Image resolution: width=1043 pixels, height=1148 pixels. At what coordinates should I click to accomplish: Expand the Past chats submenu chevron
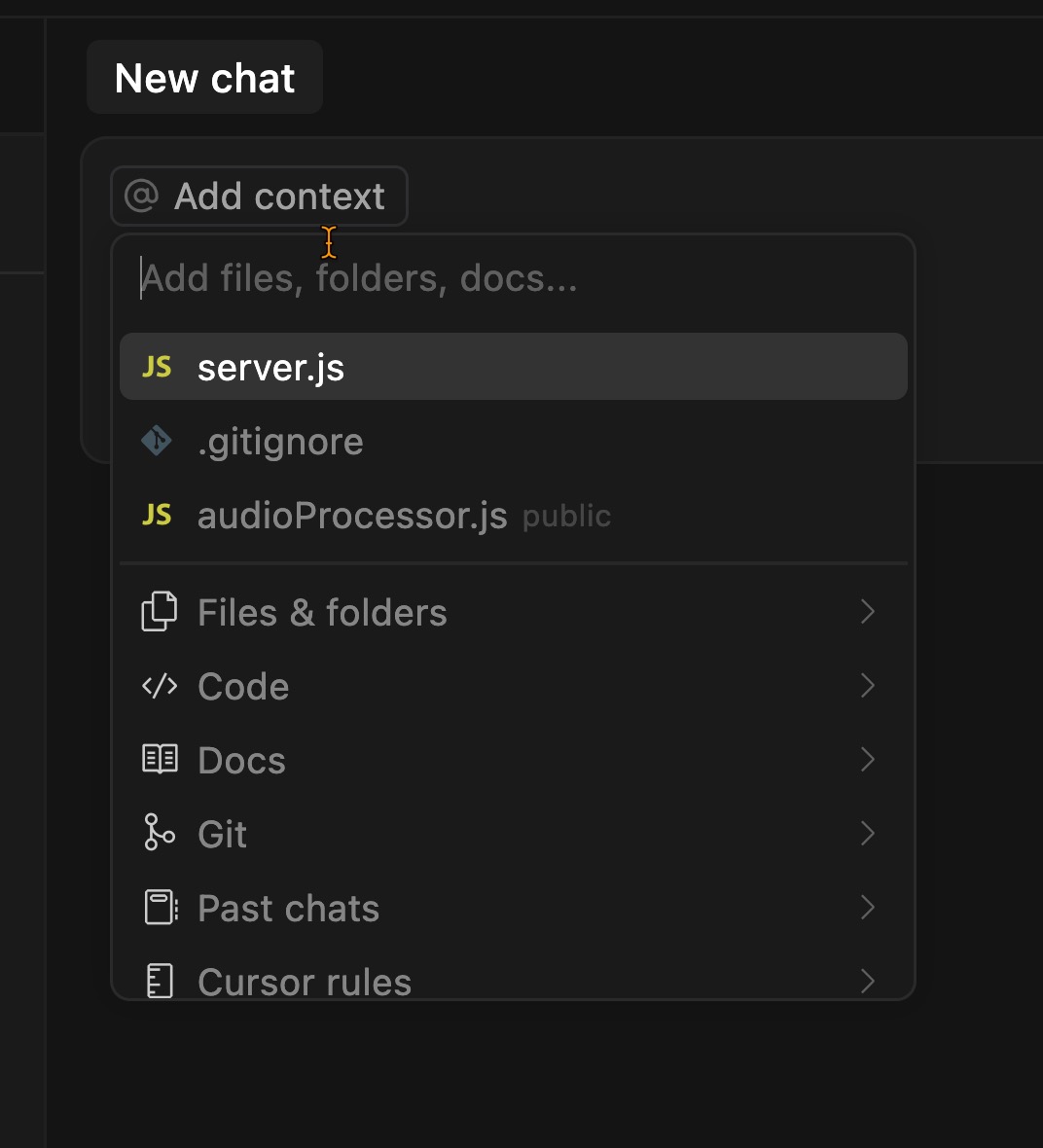868,908
